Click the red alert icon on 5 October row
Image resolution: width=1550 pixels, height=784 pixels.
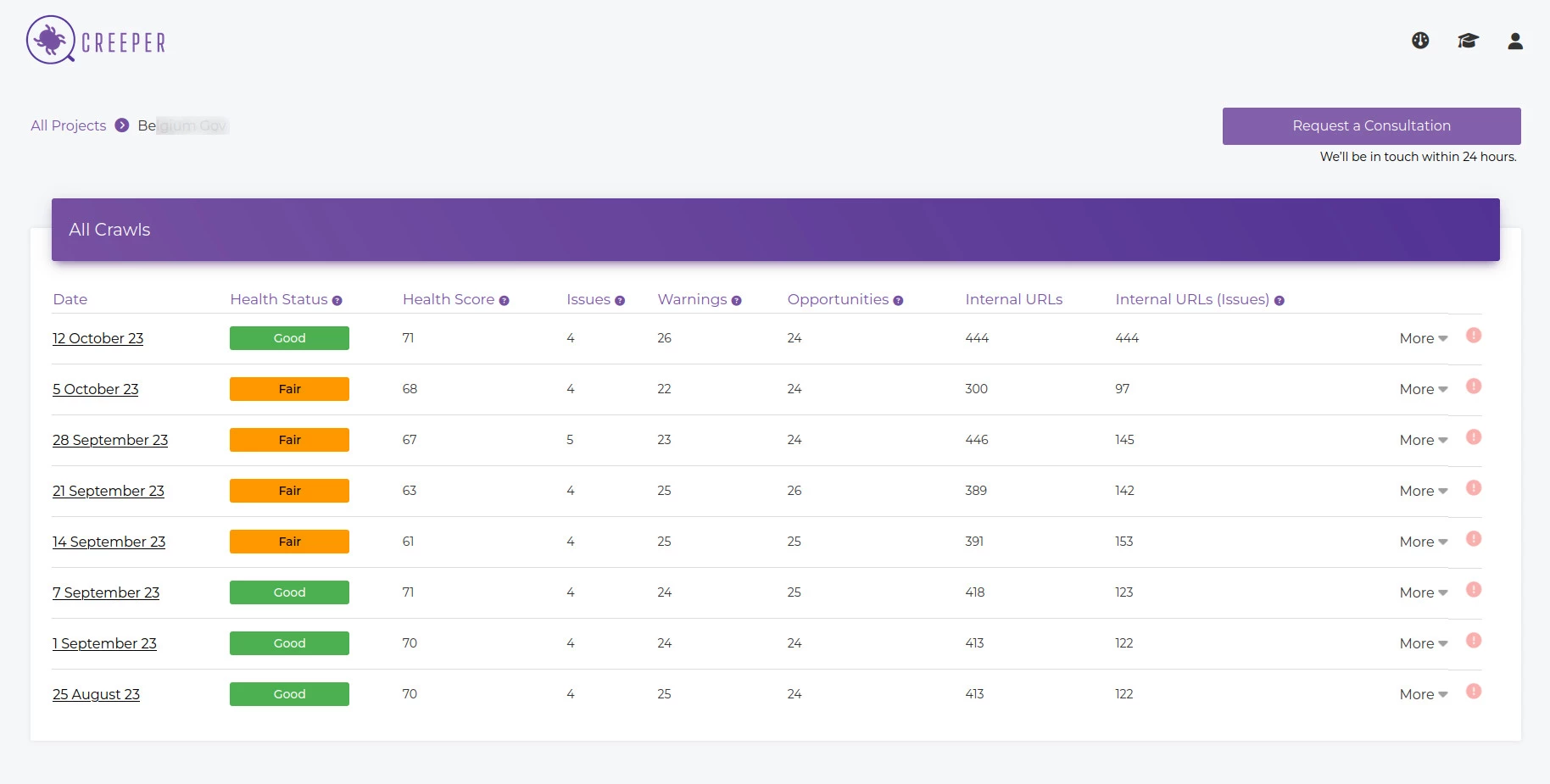coord(1475,386)
